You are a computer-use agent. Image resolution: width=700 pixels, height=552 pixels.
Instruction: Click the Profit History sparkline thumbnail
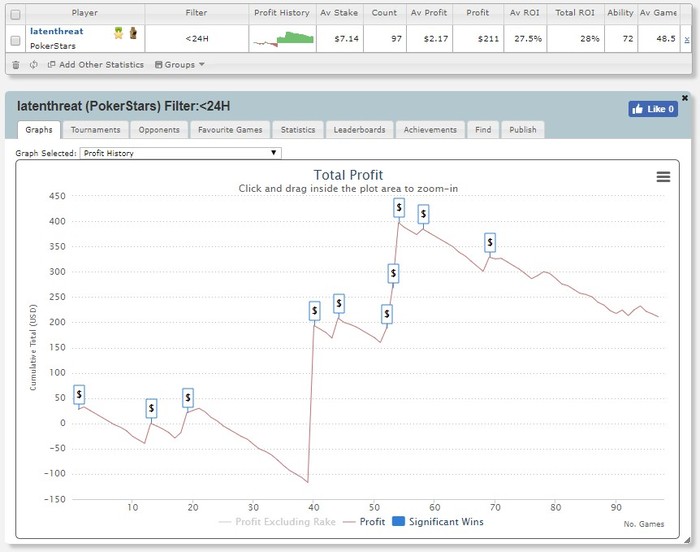coord(283,39)
